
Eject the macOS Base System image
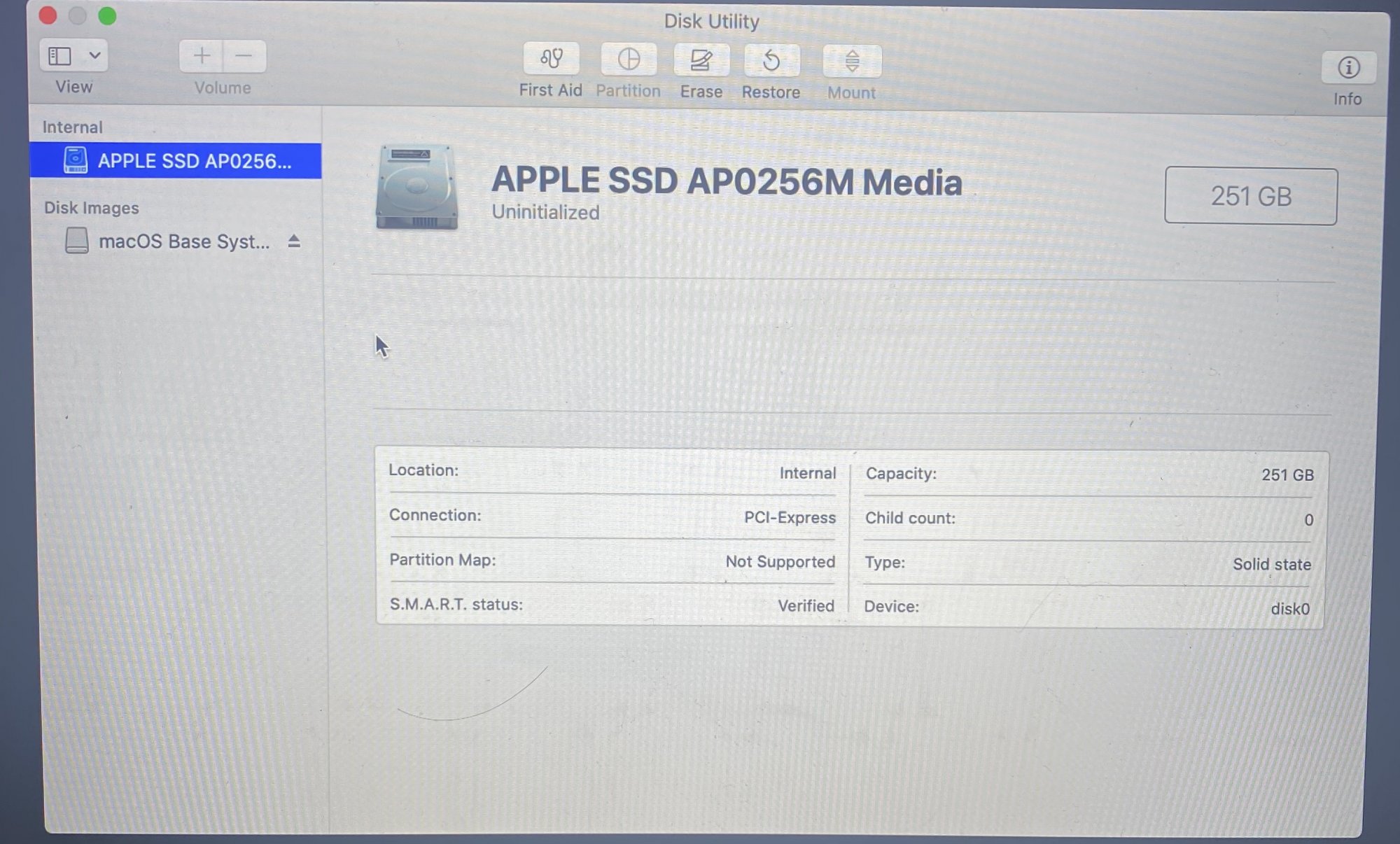tap(294, 241)
